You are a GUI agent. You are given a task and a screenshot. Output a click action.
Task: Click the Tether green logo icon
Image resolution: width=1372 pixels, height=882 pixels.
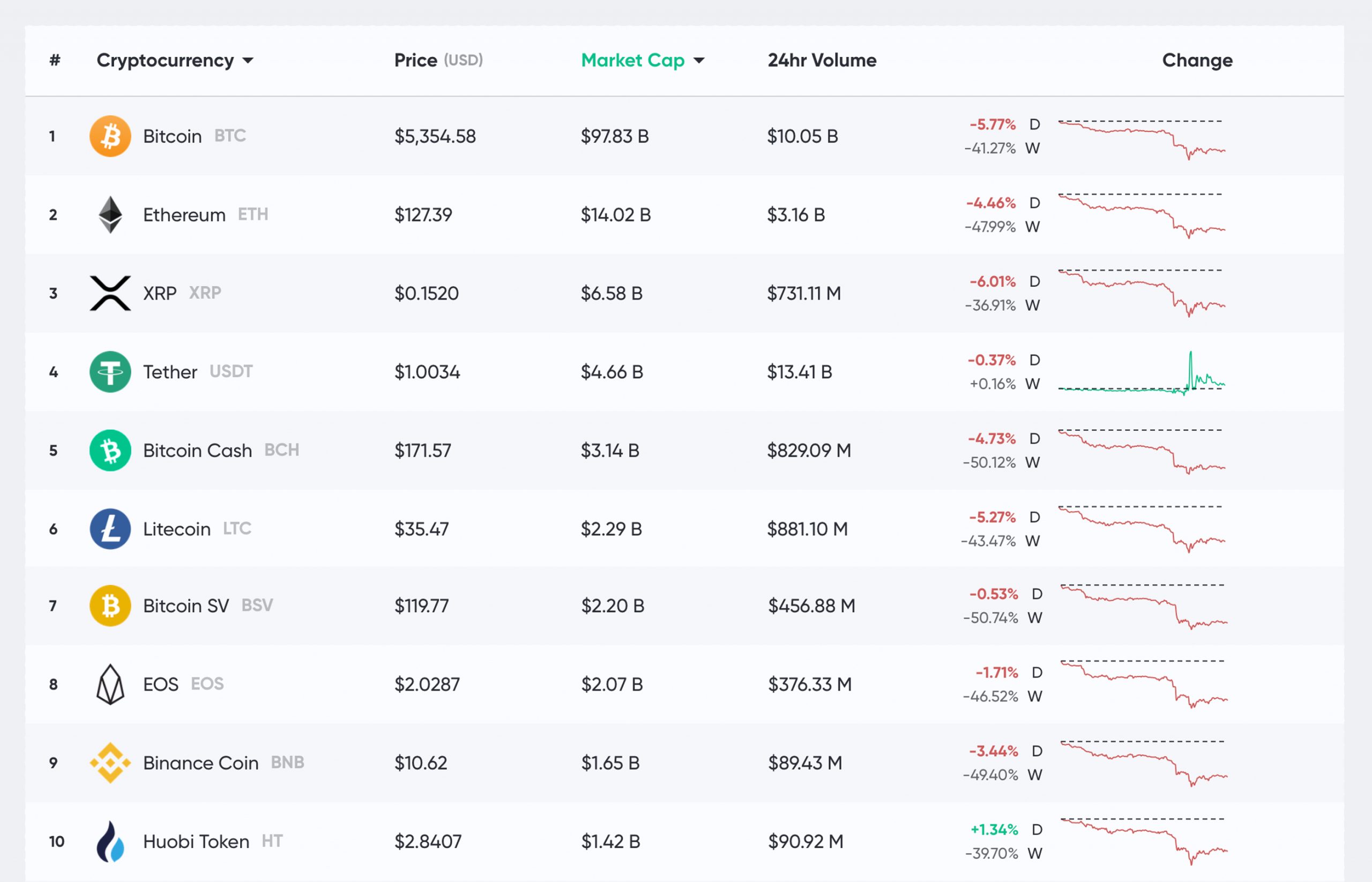(110, 372)
